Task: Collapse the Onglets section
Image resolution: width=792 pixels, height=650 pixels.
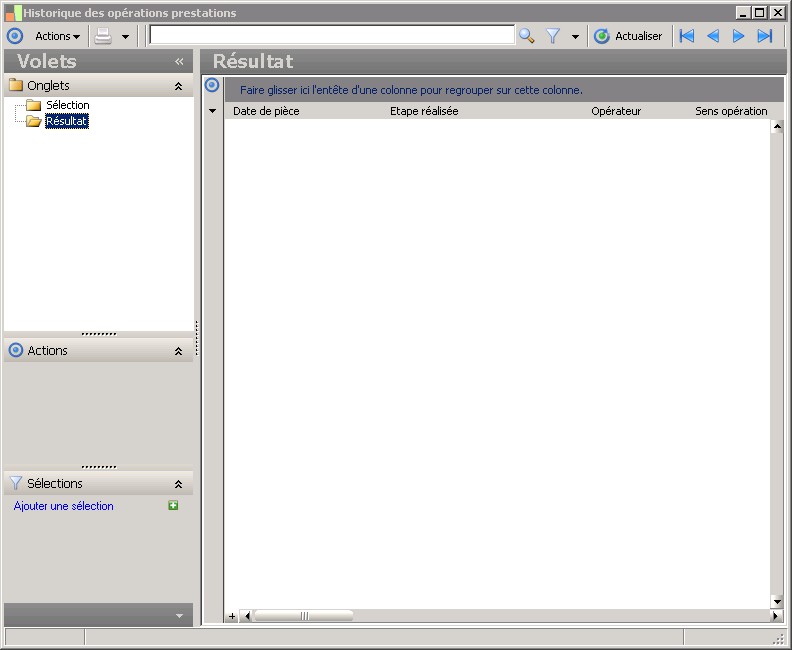Action: (x=178, y=86)
